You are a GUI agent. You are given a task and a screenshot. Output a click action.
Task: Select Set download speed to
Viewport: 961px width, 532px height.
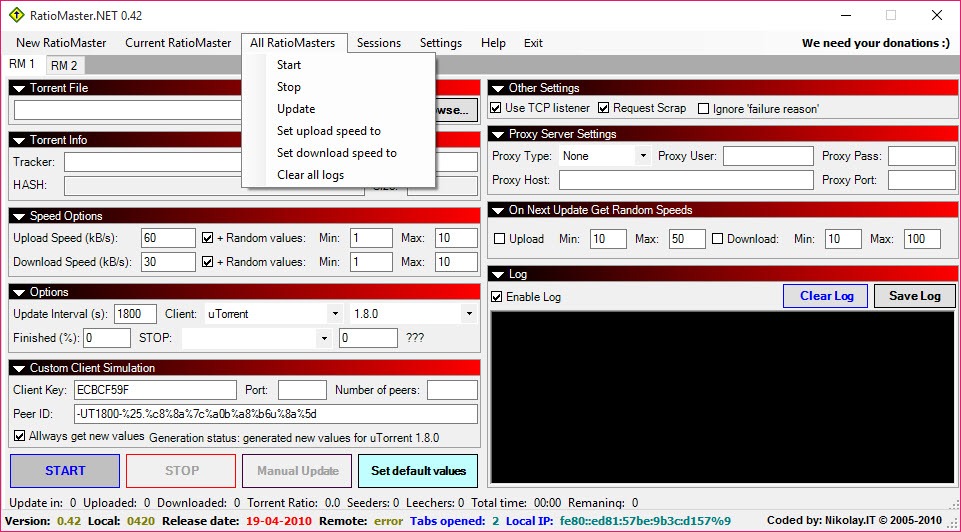pyautogui.click(x=338, y=153)
